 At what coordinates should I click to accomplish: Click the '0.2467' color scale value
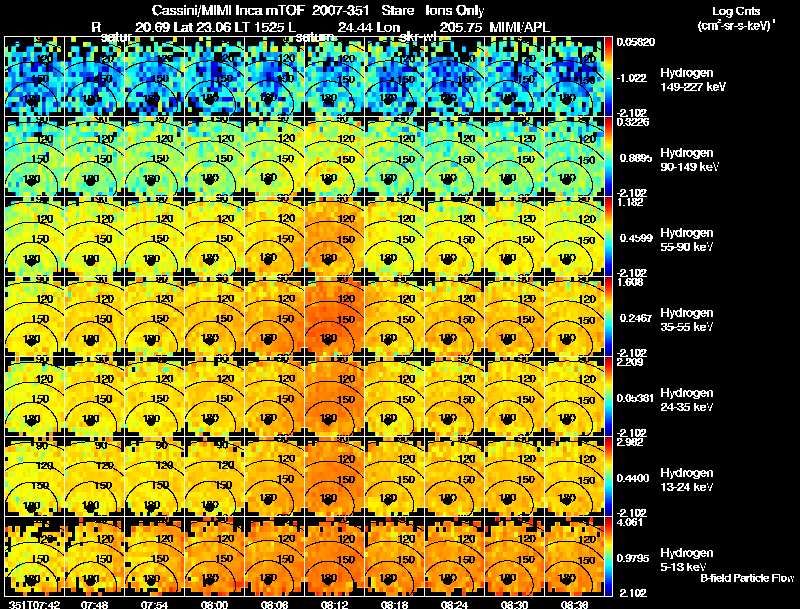click(636, 318)
